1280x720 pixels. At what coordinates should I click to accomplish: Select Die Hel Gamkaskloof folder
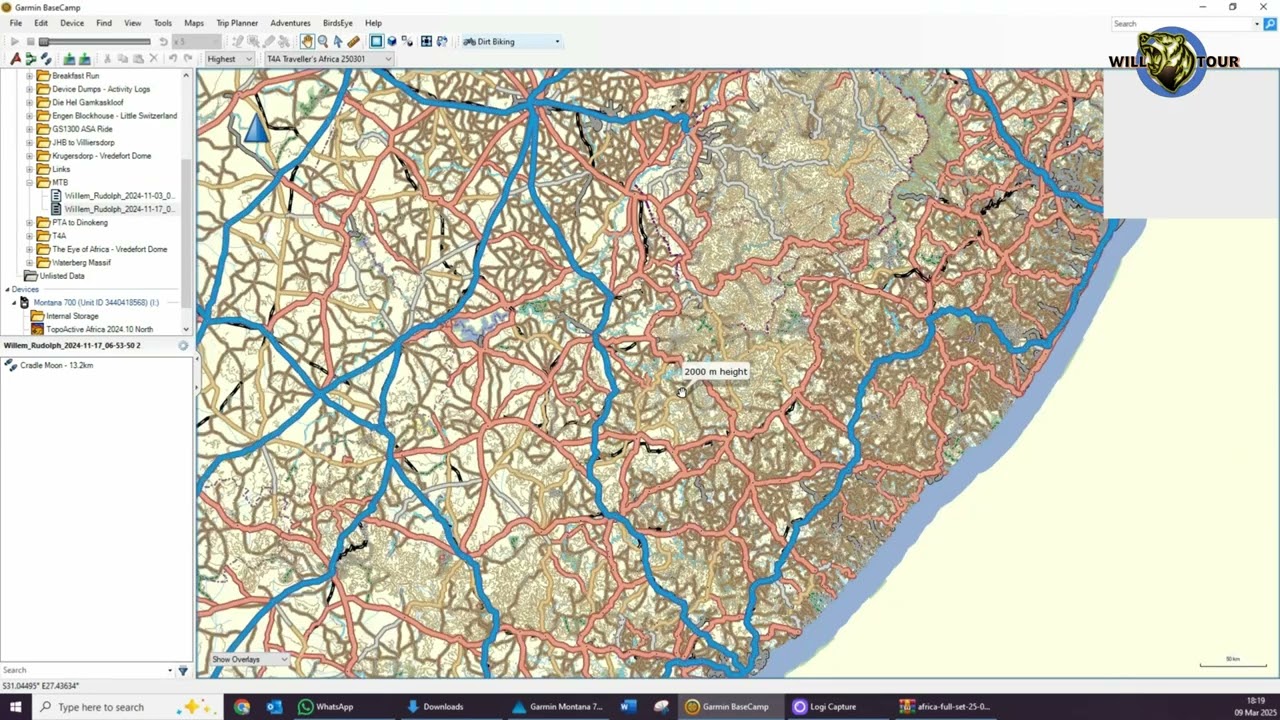pyautogui.click(x=88, y=102)
